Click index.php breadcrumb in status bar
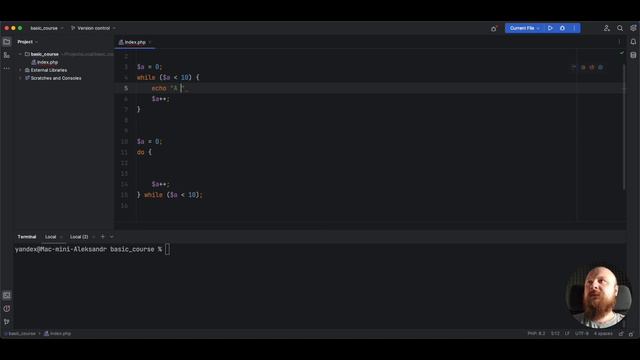Screen dimensions: 640x360 58,333
